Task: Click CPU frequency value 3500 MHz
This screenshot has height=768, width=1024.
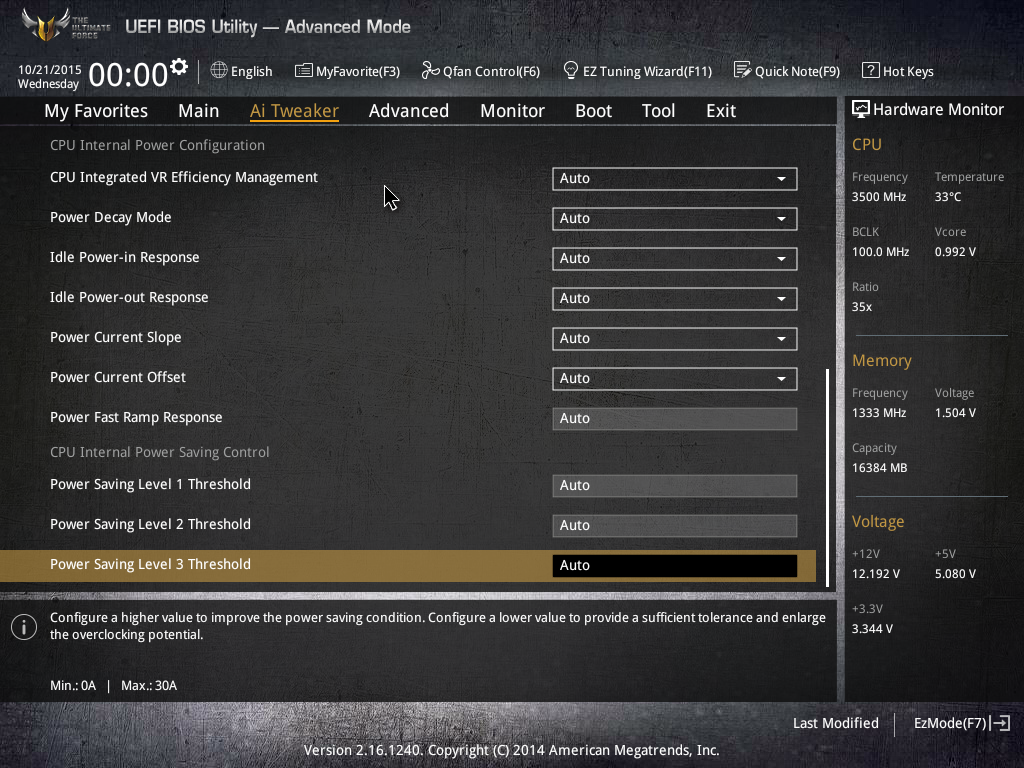Action: [878, 197]
